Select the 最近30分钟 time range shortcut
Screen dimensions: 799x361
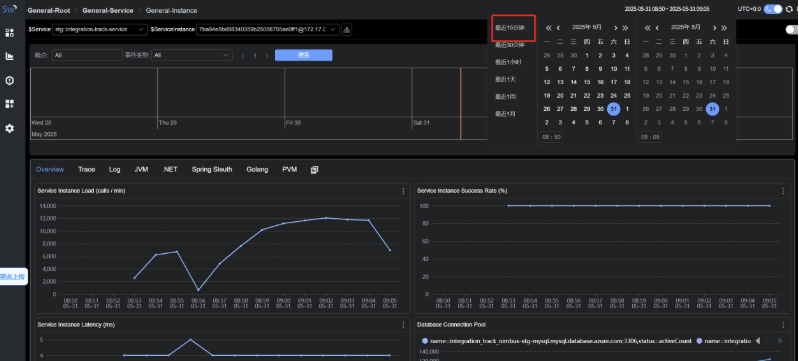coord(510,45)
